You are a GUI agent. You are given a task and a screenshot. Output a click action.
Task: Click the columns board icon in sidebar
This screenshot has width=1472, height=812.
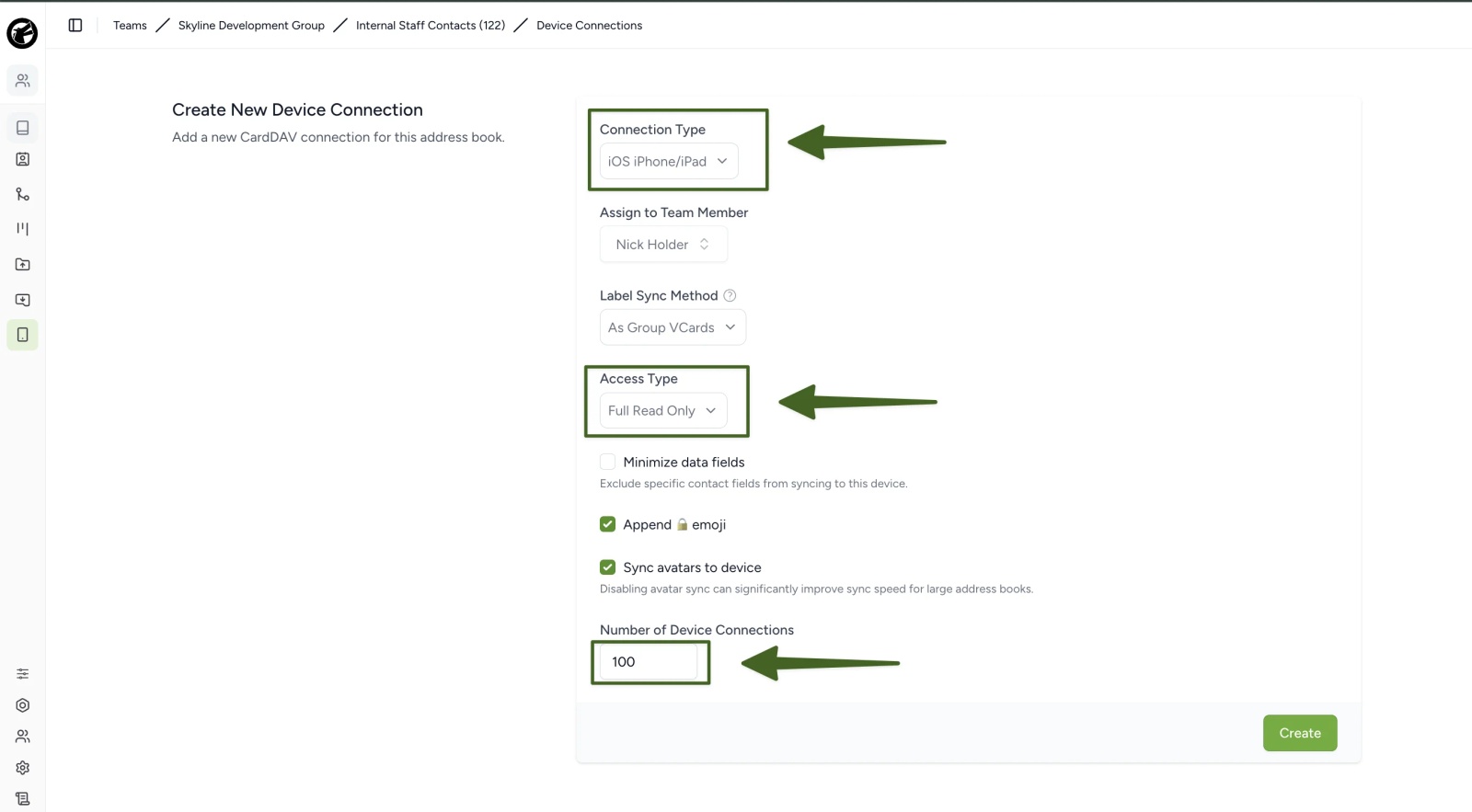pyautogui.click(x=23, y=229)
